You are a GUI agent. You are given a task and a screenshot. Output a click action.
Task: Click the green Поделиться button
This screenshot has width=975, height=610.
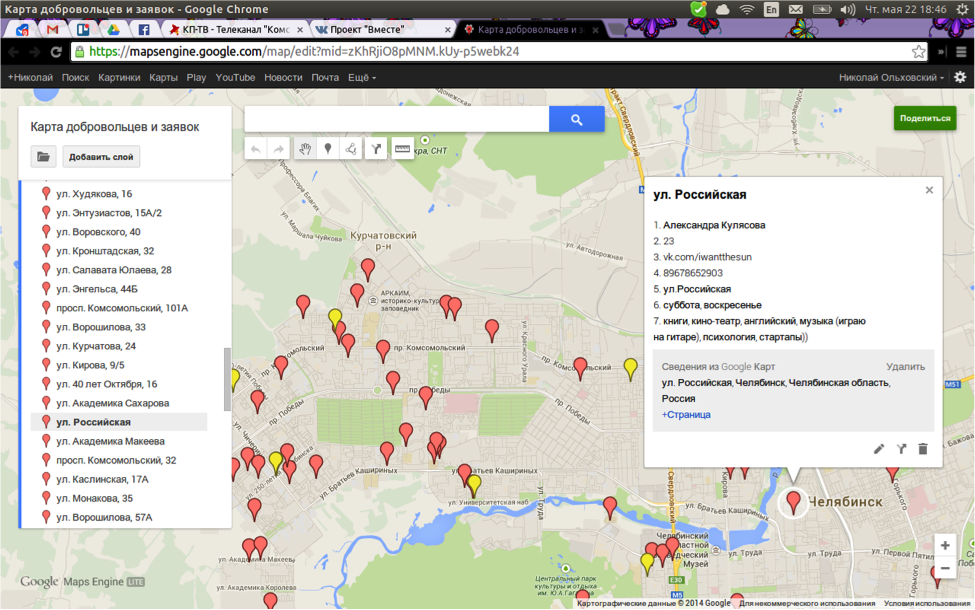coord(925,118)
